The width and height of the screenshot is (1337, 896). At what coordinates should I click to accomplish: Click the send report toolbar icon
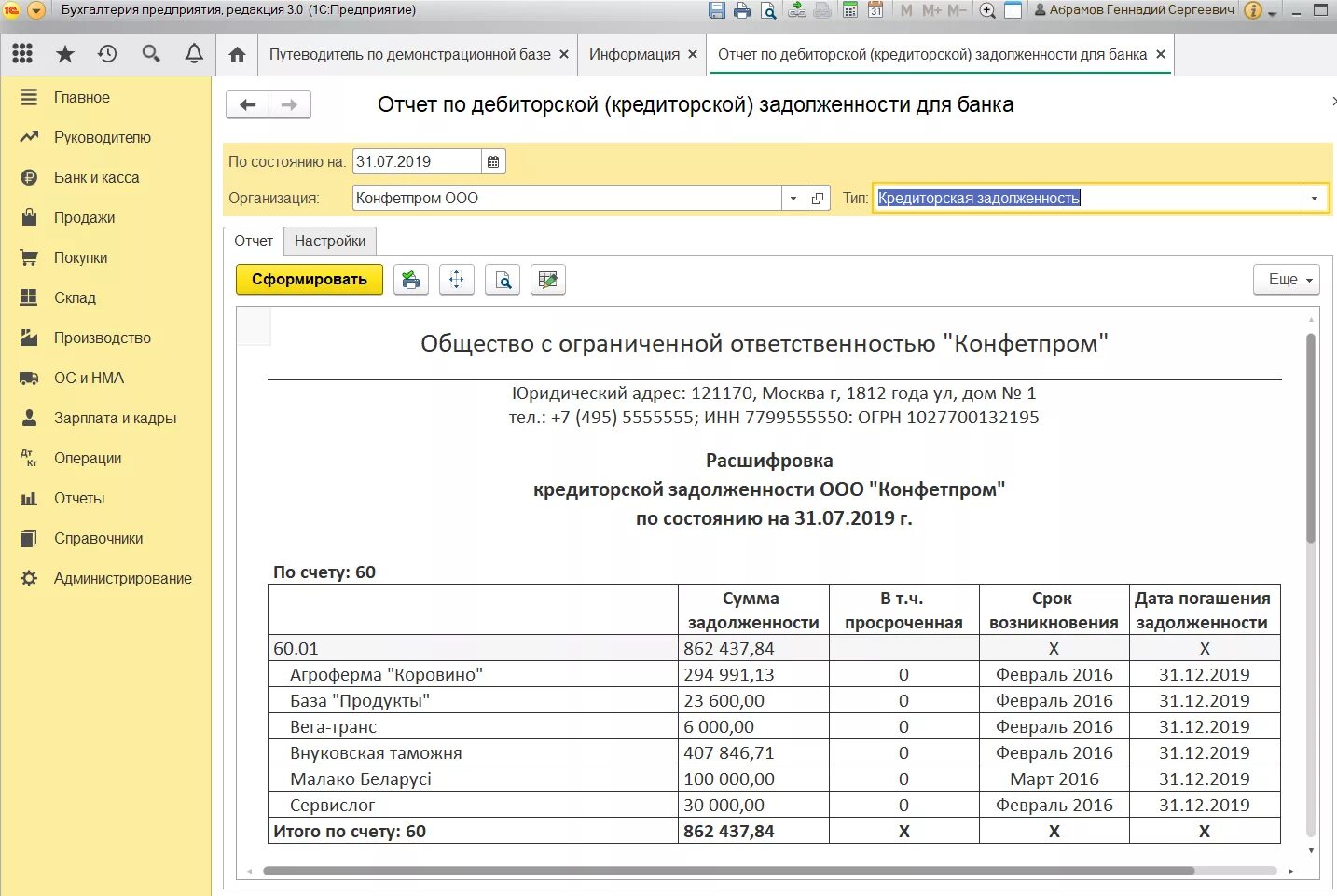click(411, 280)
